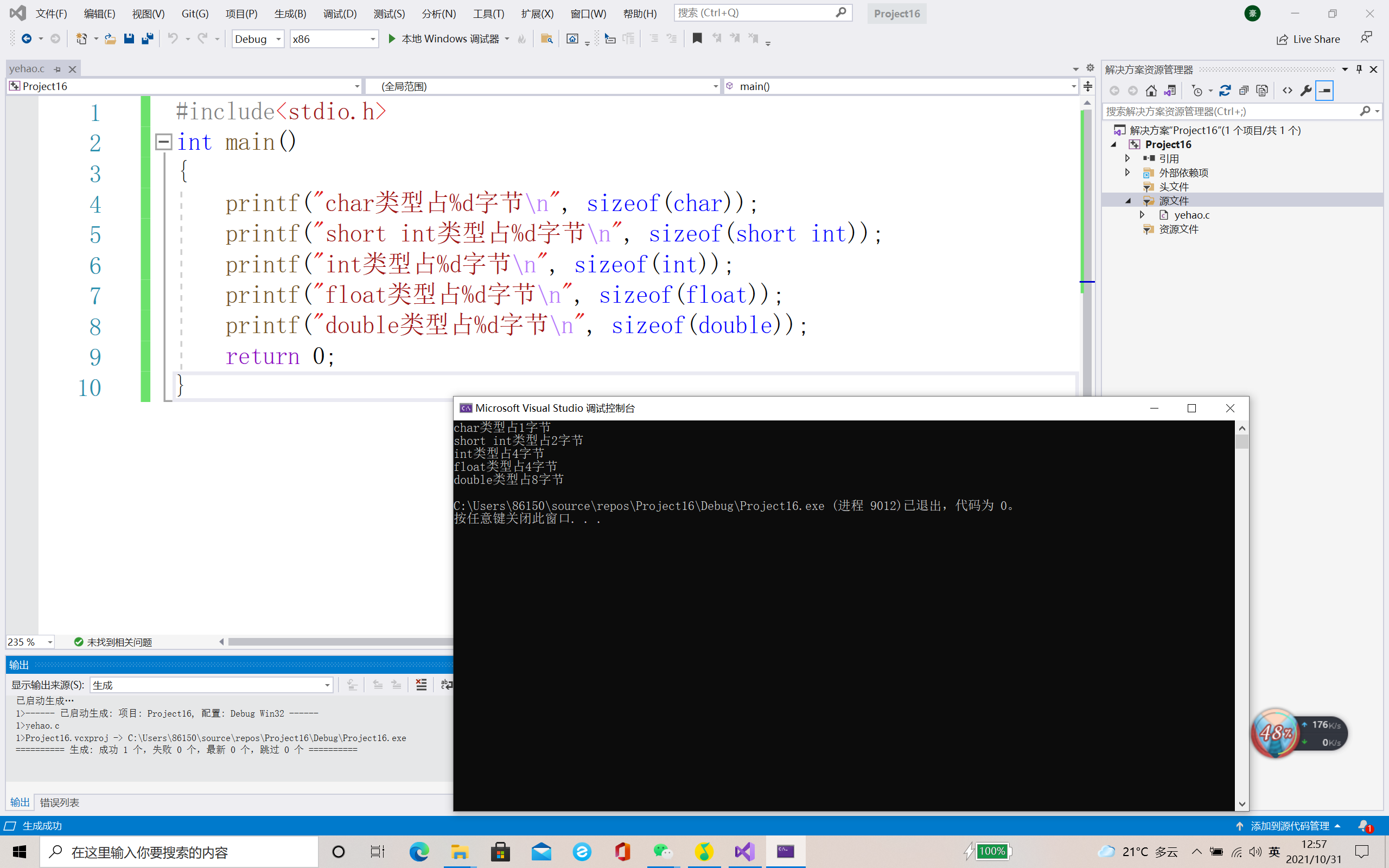
Task: Collapse the main() function code block
Action: [x=163, y=142]
